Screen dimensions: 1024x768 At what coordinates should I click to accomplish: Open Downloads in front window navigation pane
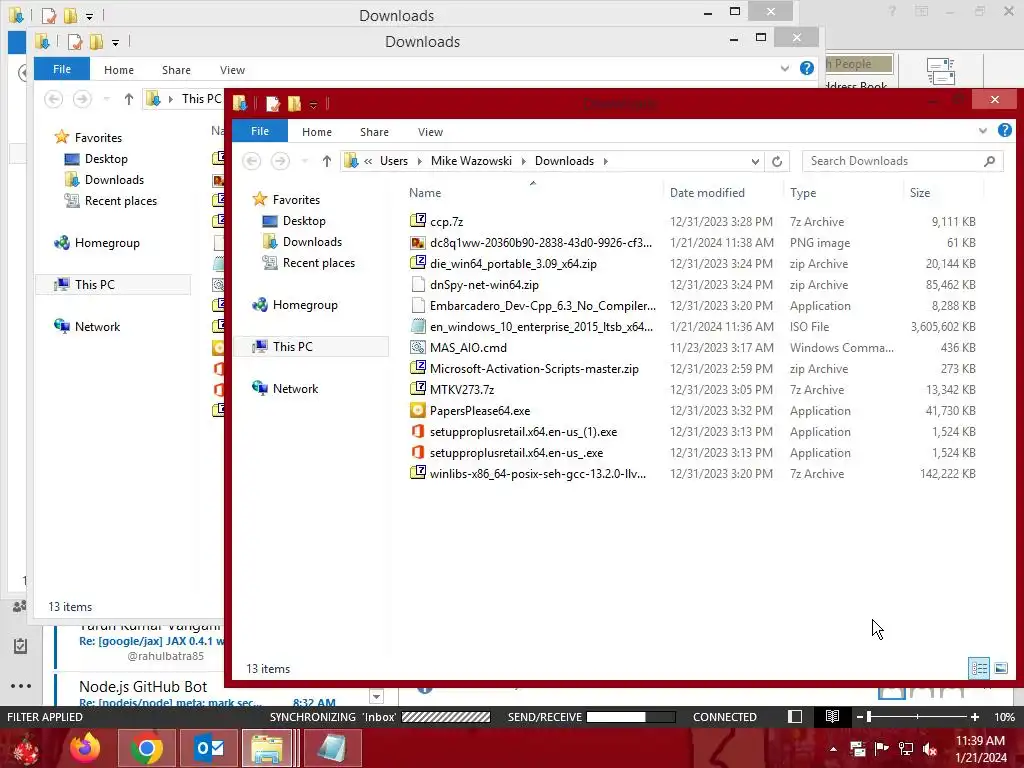click(312, 242)
